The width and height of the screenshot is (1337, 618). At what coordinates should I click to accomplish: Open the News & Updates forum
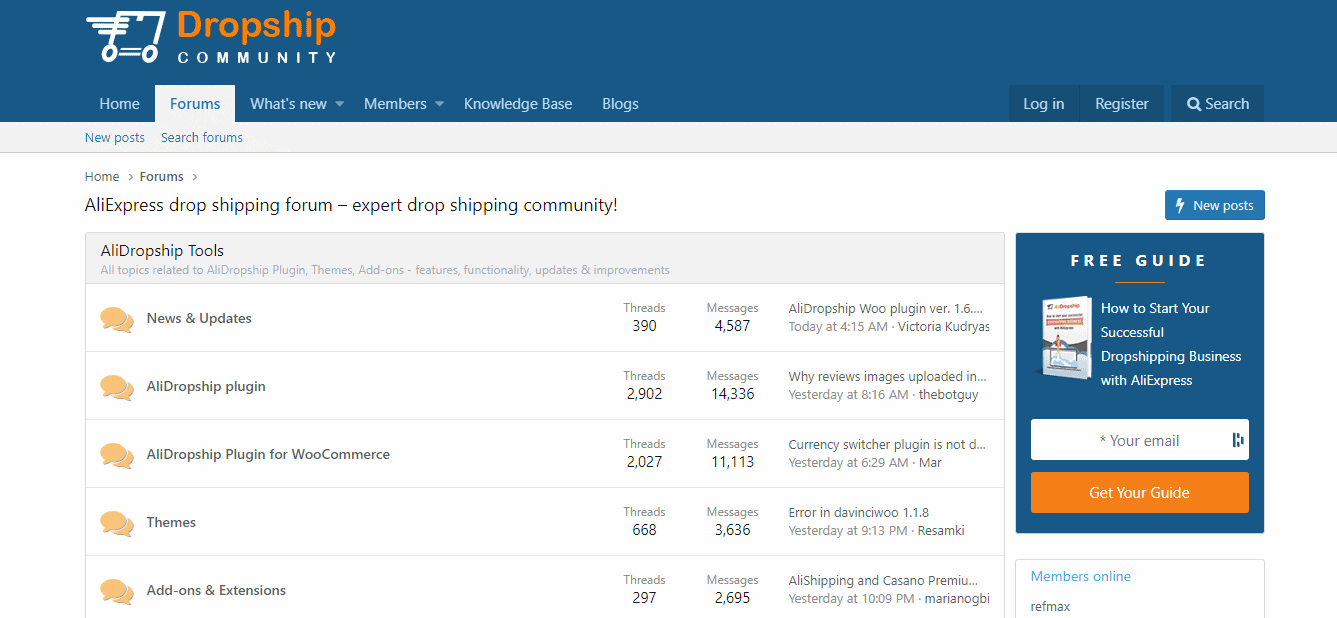click(x=199, y=319)
